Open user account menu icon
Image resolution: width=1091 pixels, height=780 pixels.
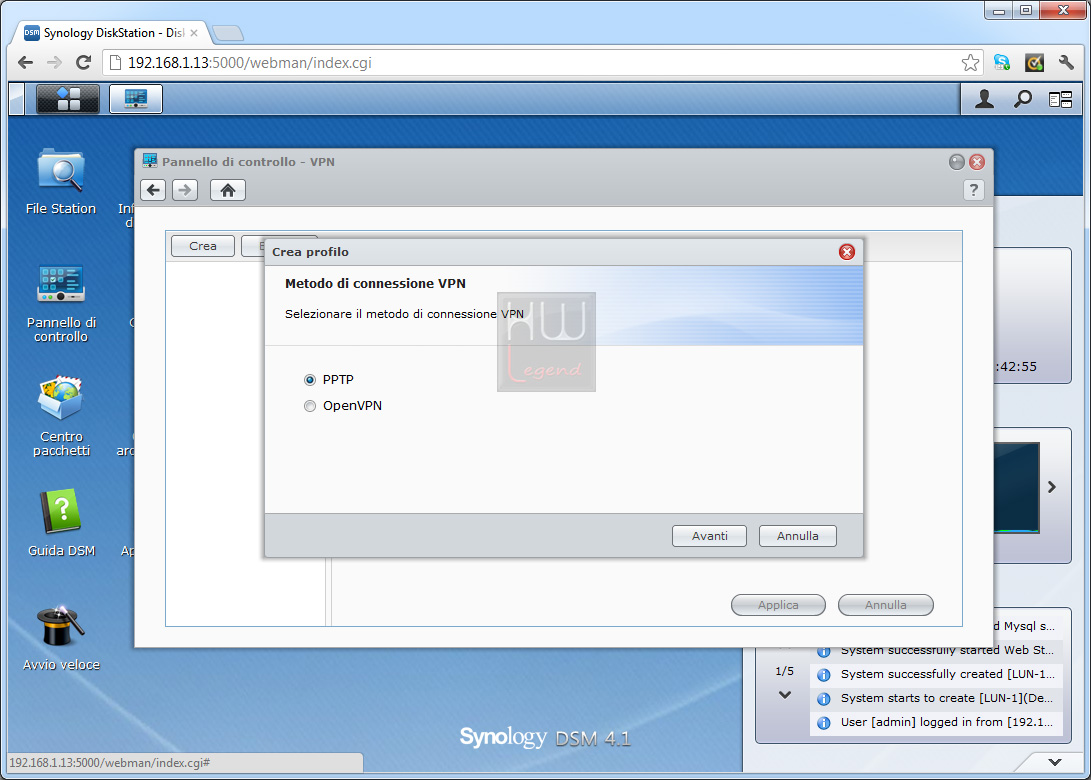[x=984, y=99]
